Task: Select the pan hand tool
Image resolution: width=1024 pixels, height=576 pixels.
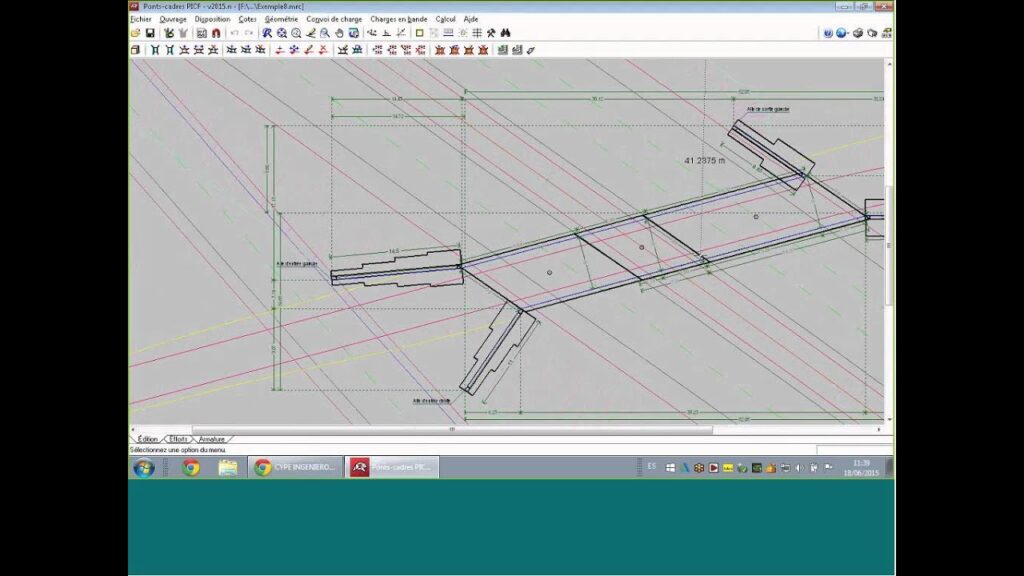Action: tap(340, 33)
